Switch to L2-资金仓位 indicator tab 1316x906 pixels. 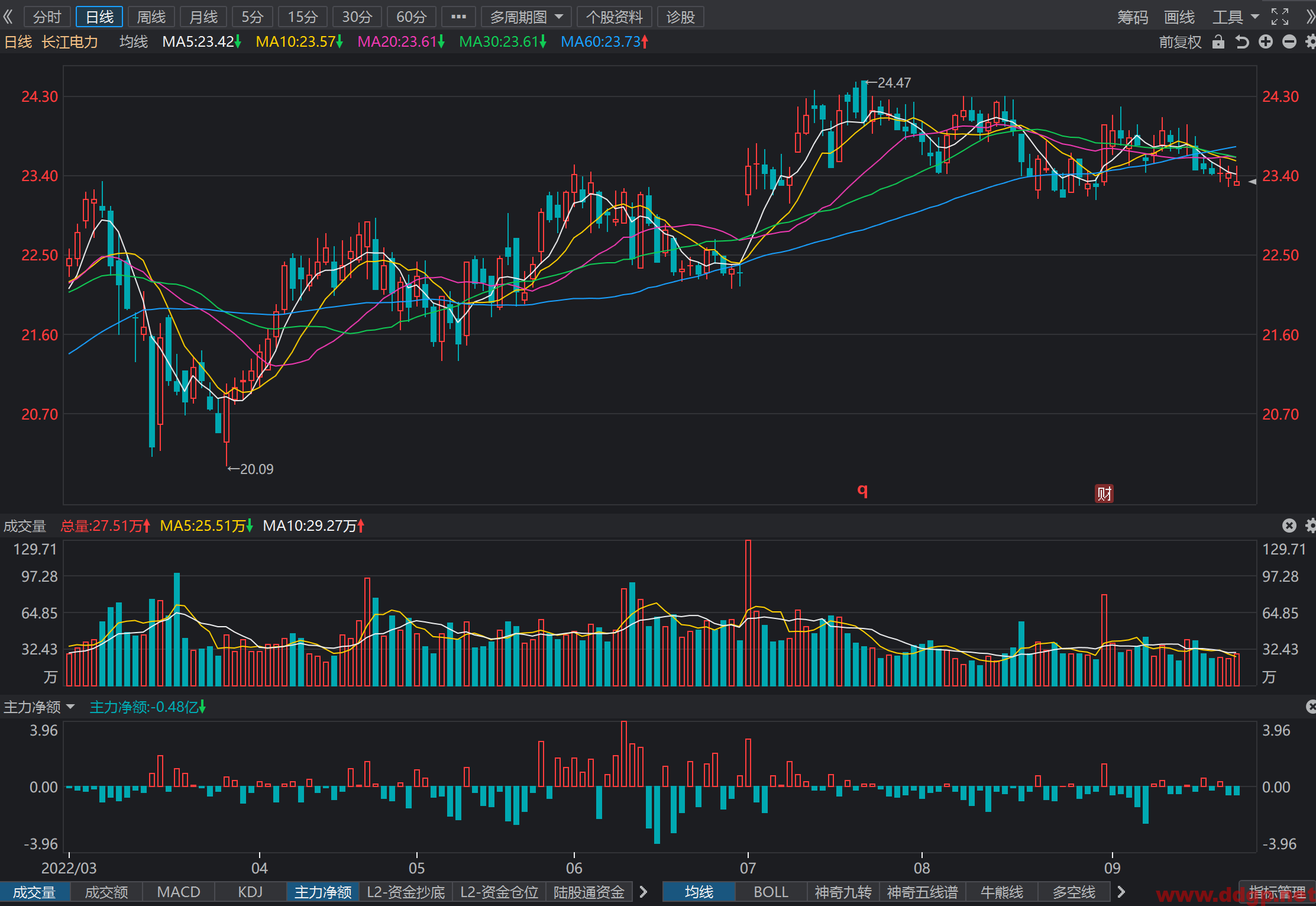(x=499, y=892)
